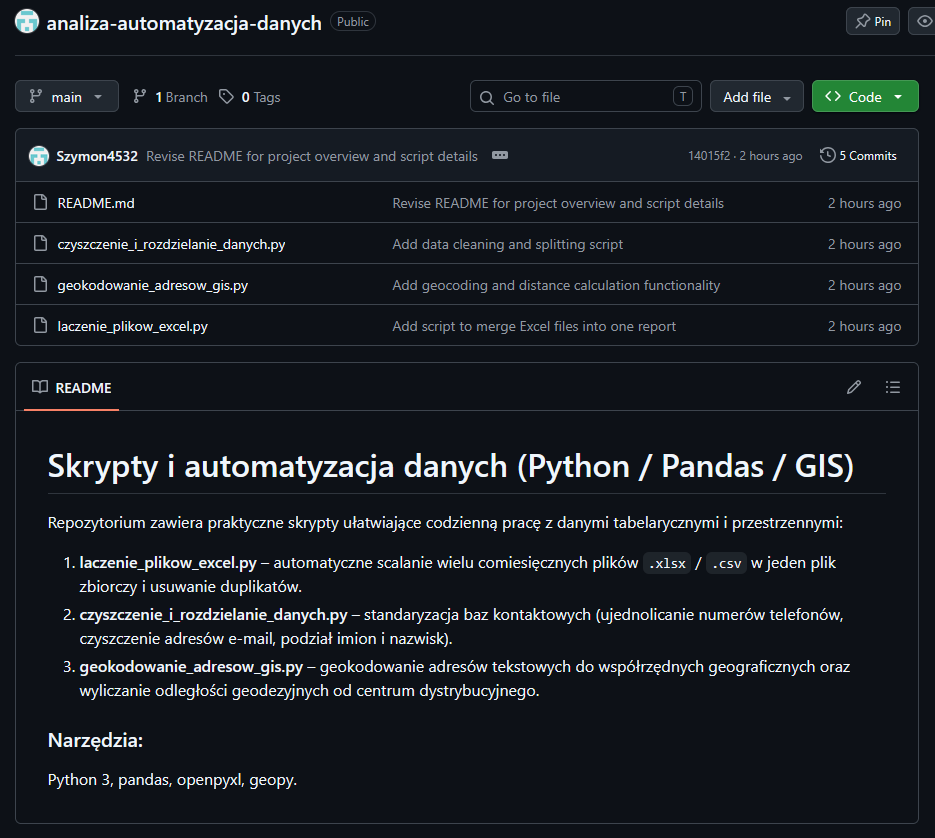This screenshot has width=935, height=838.
Task: Click the Szymon4532 avatar in the commit bar
Action: tap(39, 156)
